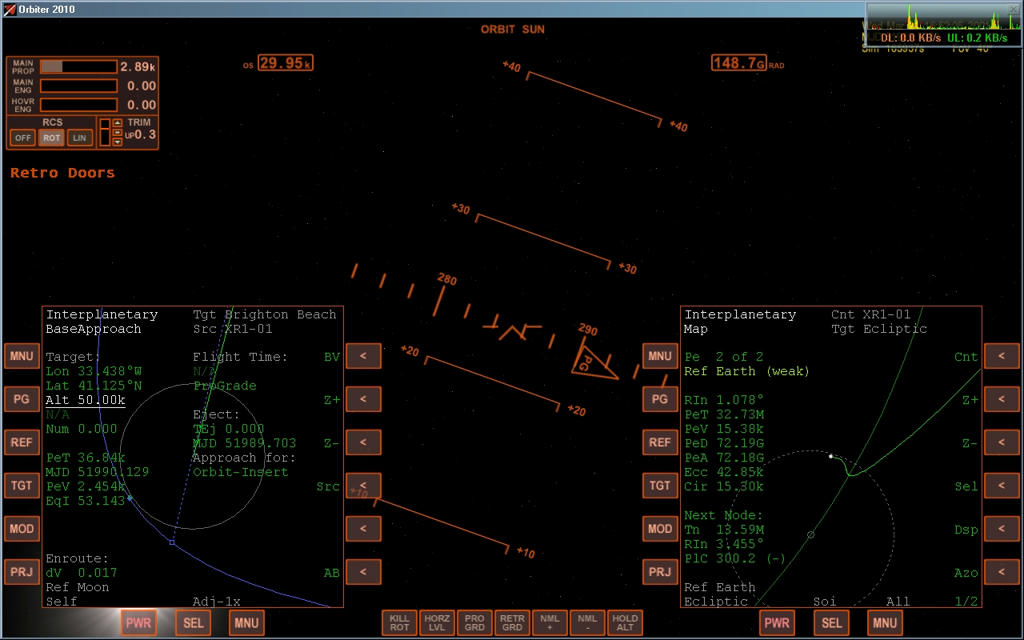Click main propellant fuel level bar
This screenshot has height=640, width=1024.
[x=79, y=67]
